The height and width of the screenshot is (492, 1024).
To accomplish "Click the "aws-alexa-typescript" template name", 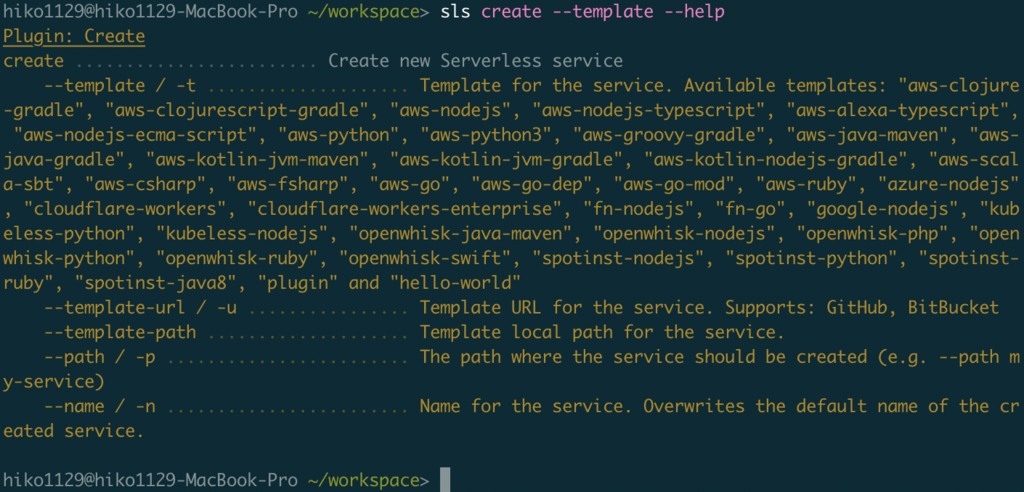I will click(897, 110).
